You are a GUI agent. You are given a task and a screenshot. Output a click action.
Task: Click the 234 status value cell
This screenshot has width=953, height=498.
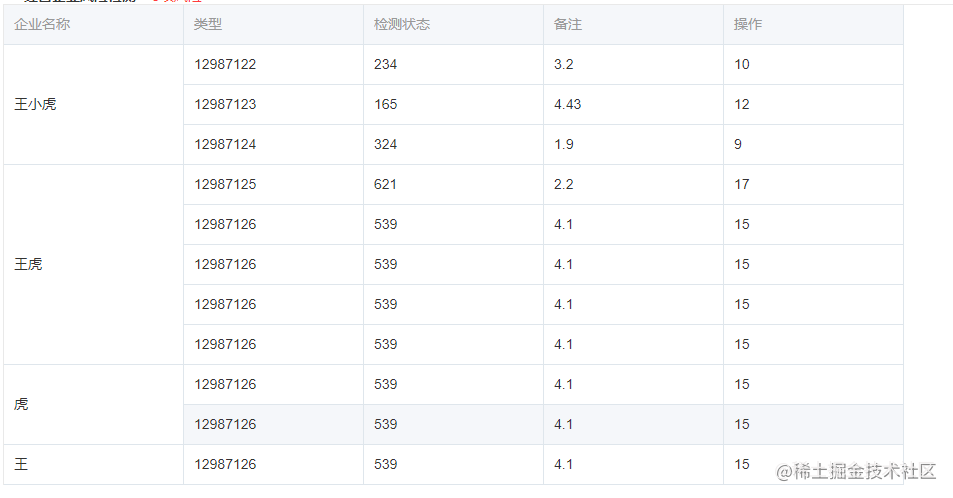pyautogui.click(x=385, y=64)
